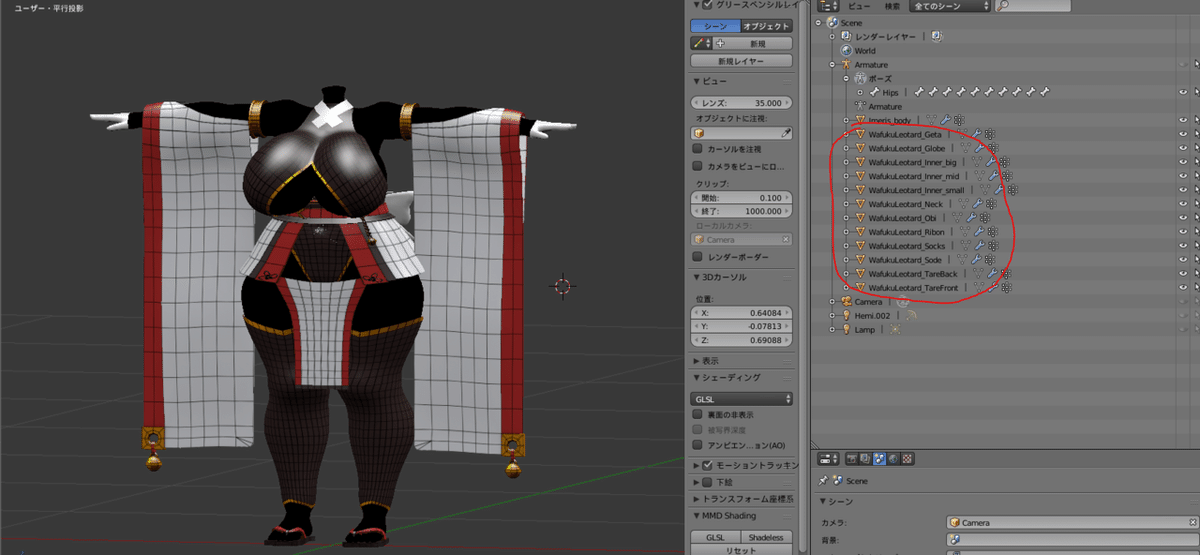Screen dimensions: 1200x555
Task: Enable the レンダーボーダー checkbox
Action: pos(698,257)
